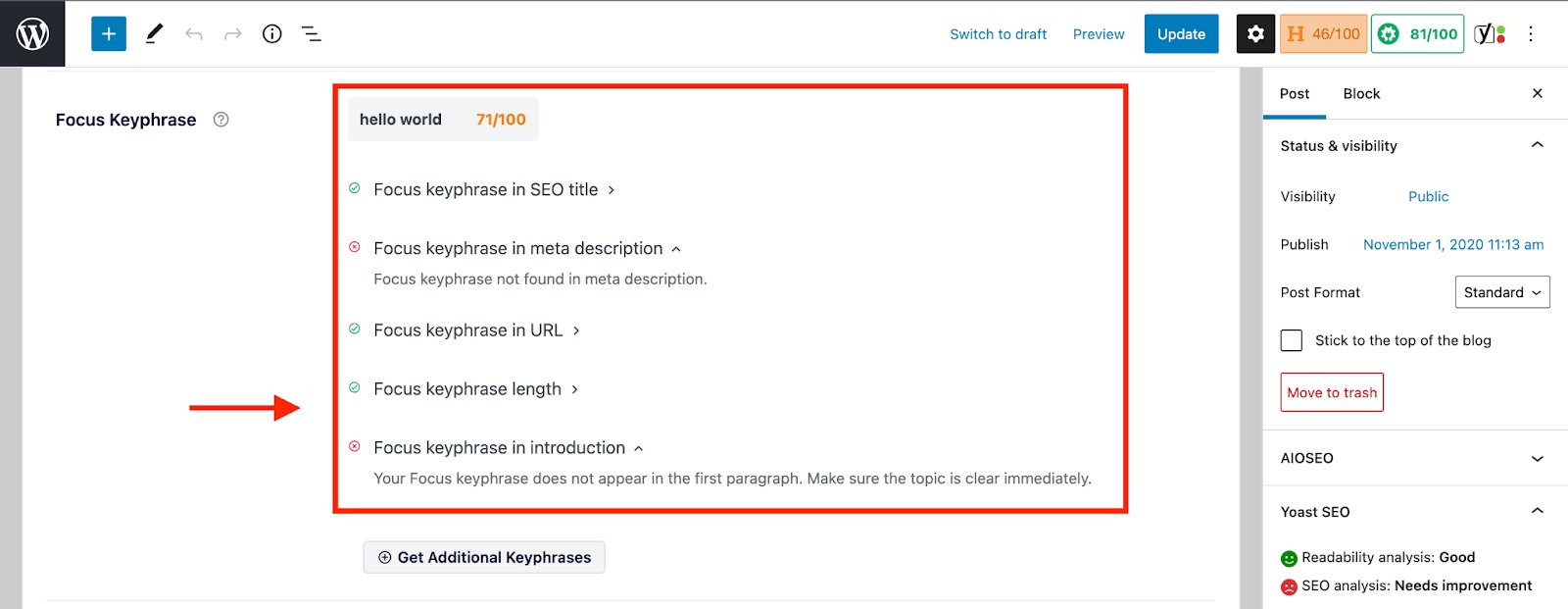Open the document List View outline
Image resolution: width=1568 pixels, height=609 pixels.
coord(311,32)
